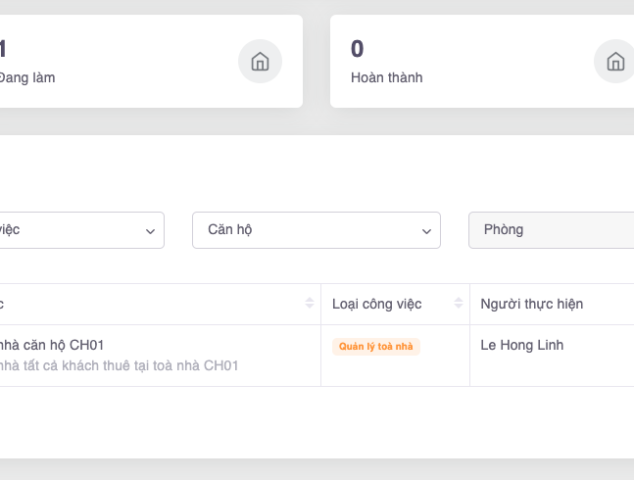Open the Phòng selector field
634x480 pixels.
tap(550, 230)
